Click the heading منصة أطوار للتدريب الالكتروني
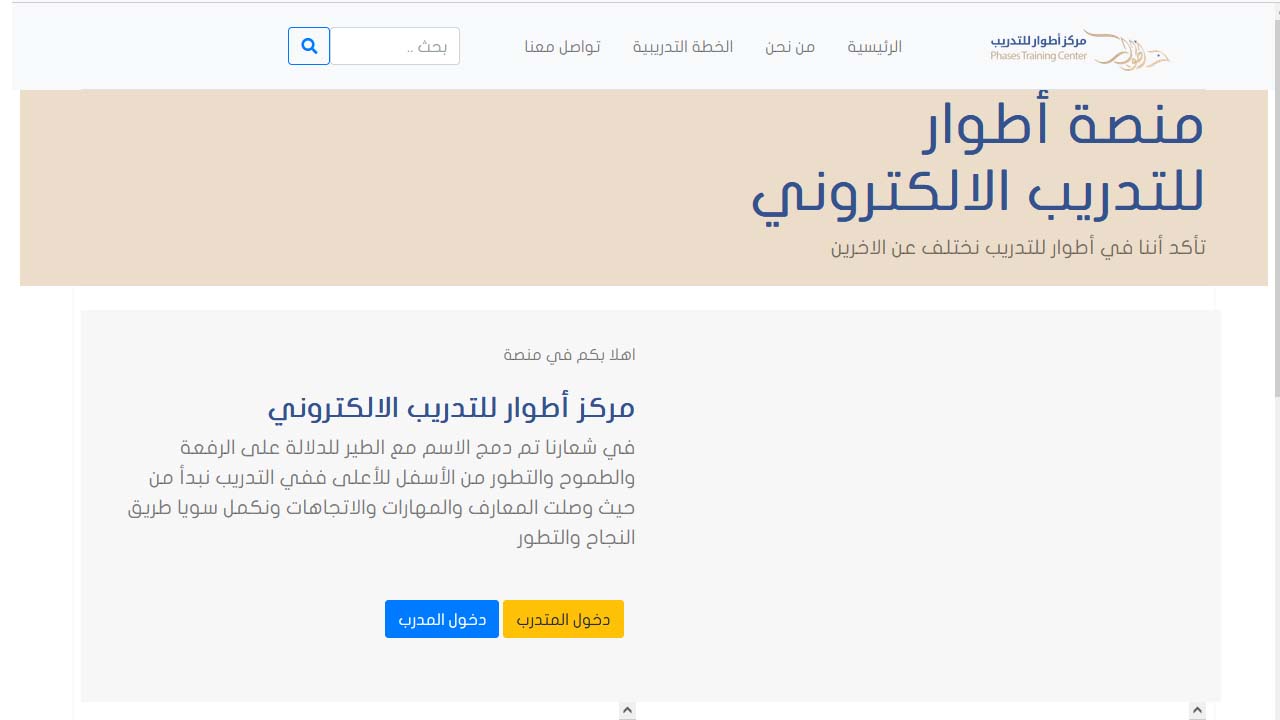This screenshot has width=1280, height=720. point(978,160)
